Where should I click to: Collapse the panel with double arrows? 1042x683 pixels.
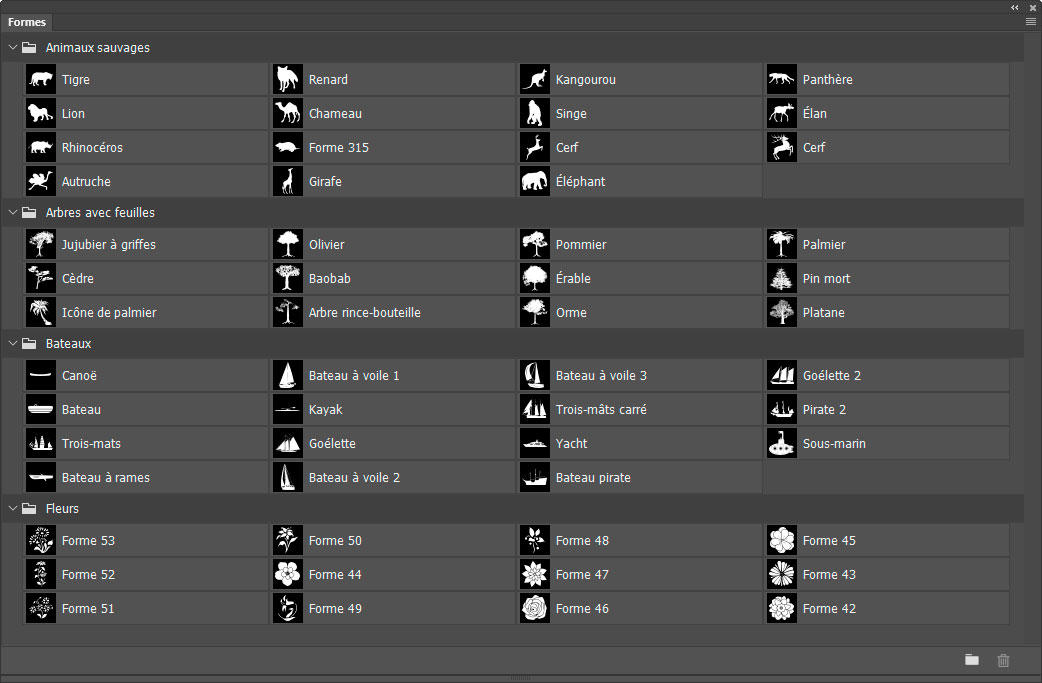(x=1015, y=7)
